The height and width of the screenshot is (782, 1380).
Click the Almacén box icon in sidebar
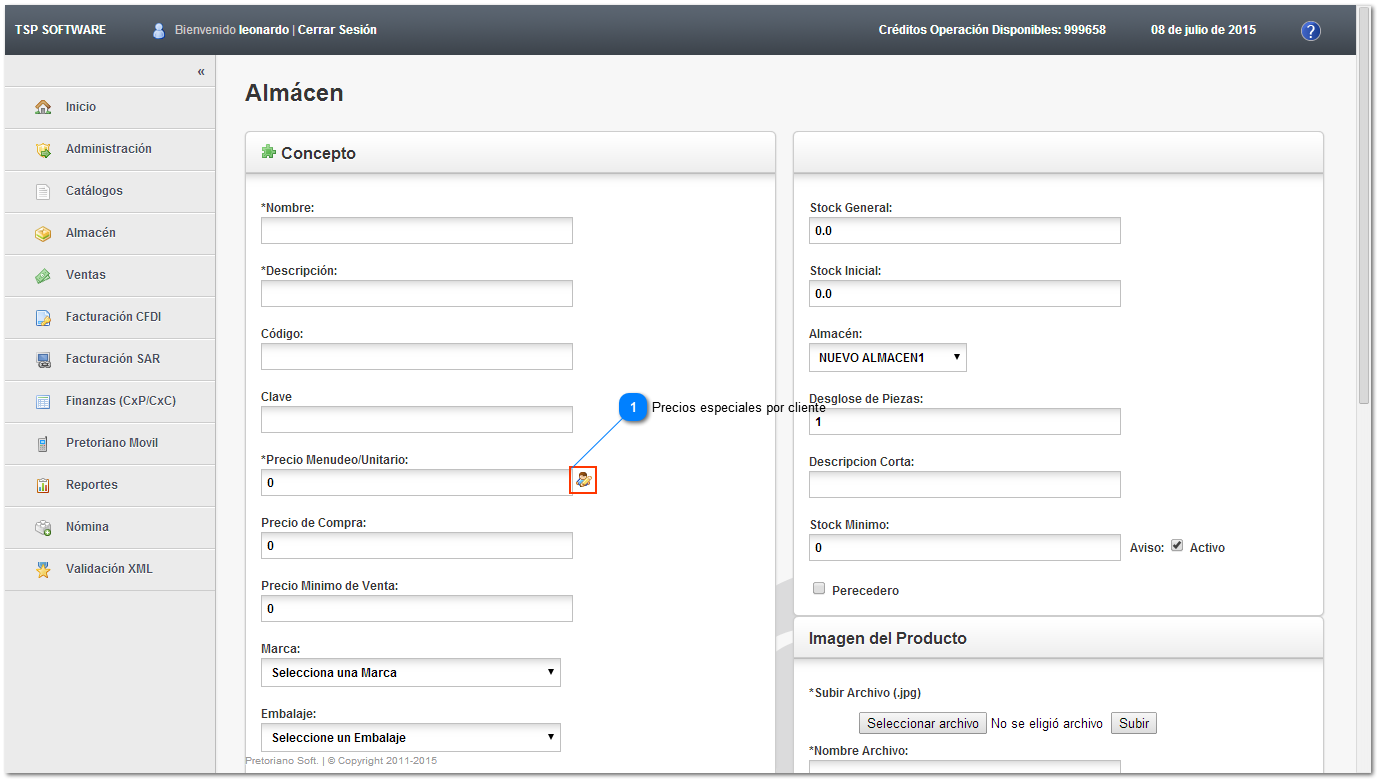click(x=43, y=233)
